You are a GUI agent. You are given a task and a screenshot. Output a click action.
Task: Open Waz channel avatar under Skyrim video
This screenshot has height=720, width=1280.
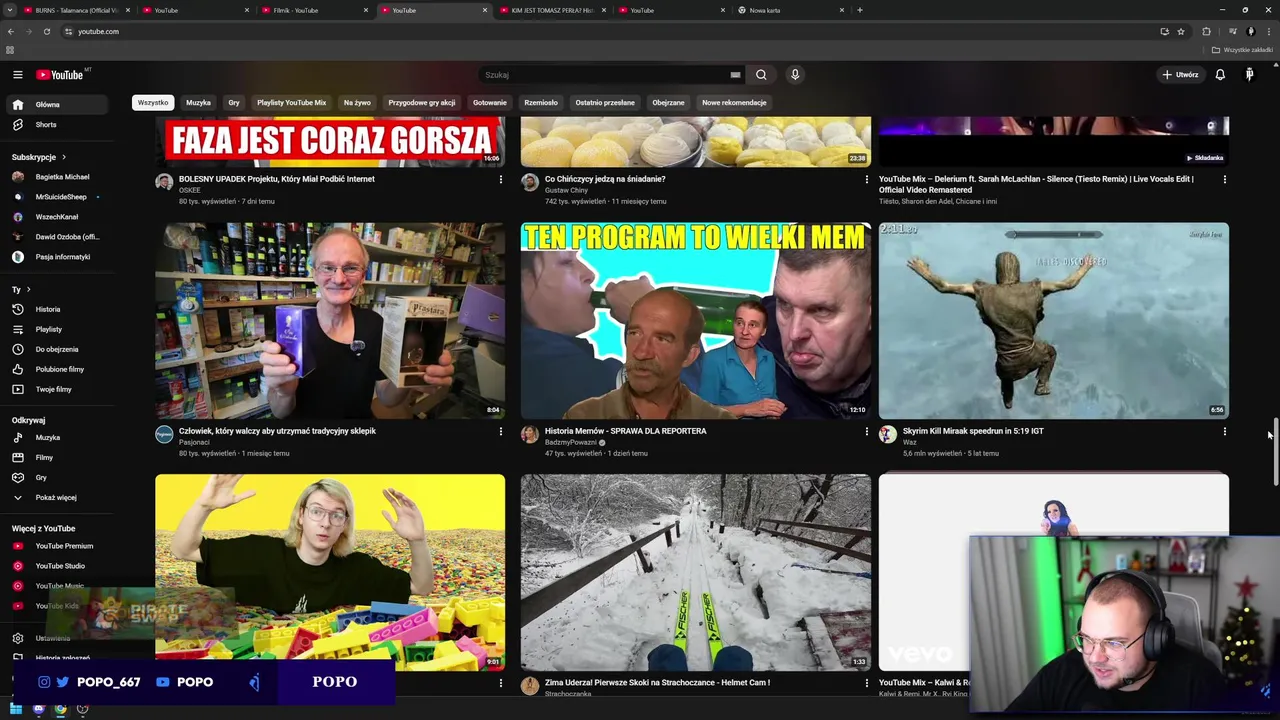[888, 434]
